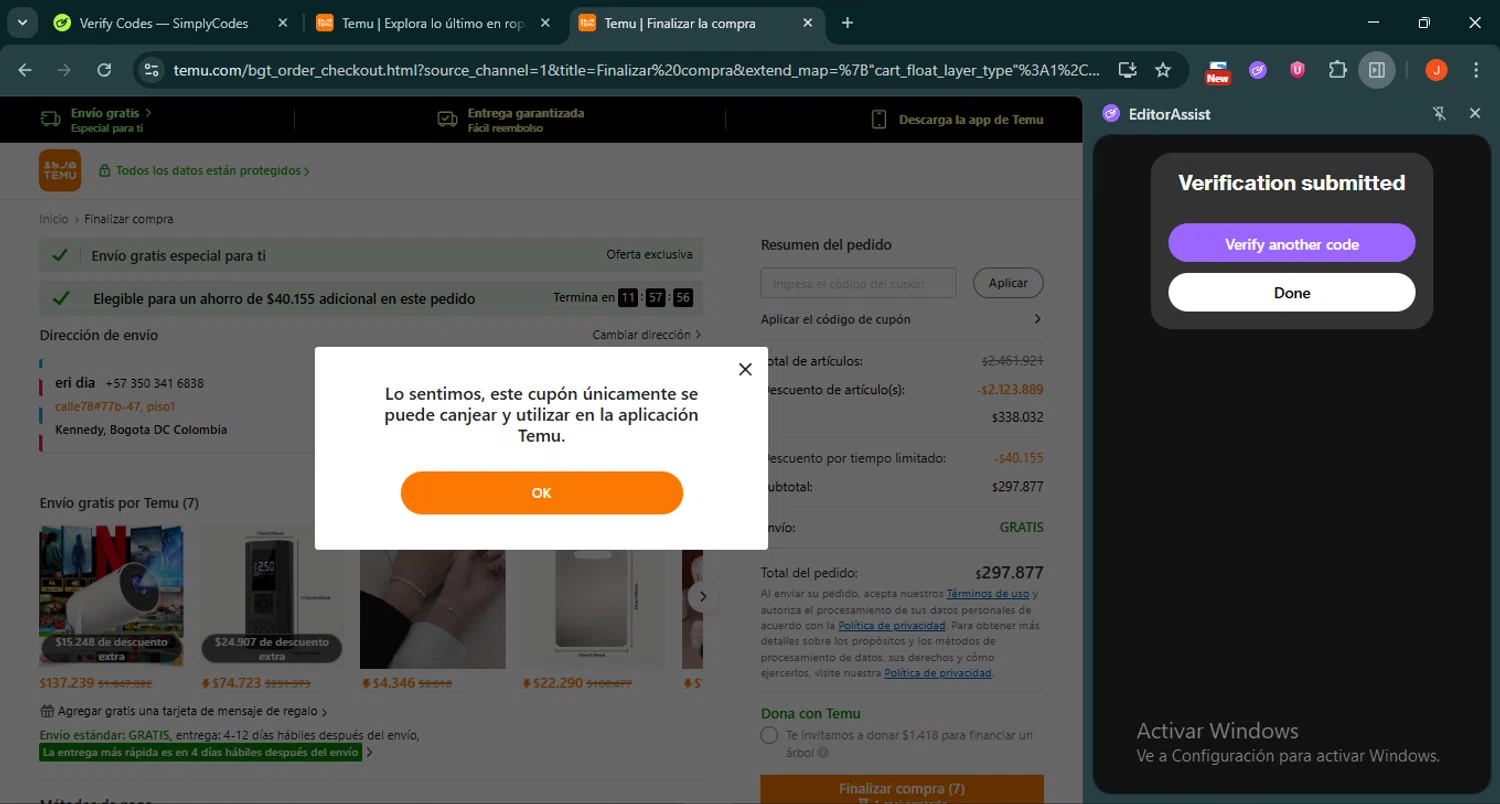Close the Verify Codes SimplyCodes tab

pyautogui.click(x=282, y=23)
